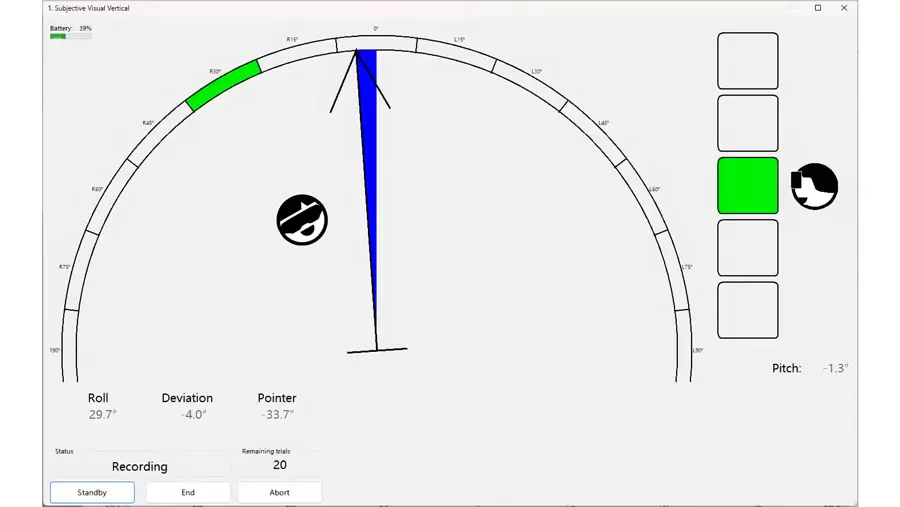
Task: Click the side-profile head pitch icon
Action: tap(814, 186)
